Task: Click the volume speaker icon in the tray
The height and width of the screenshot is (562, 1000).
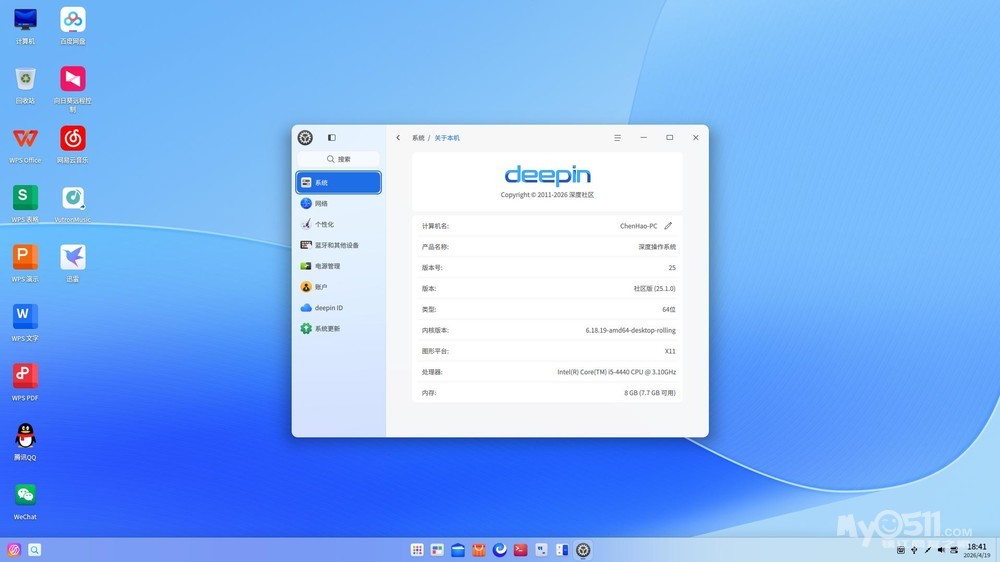Action: [x=940, y=550]
